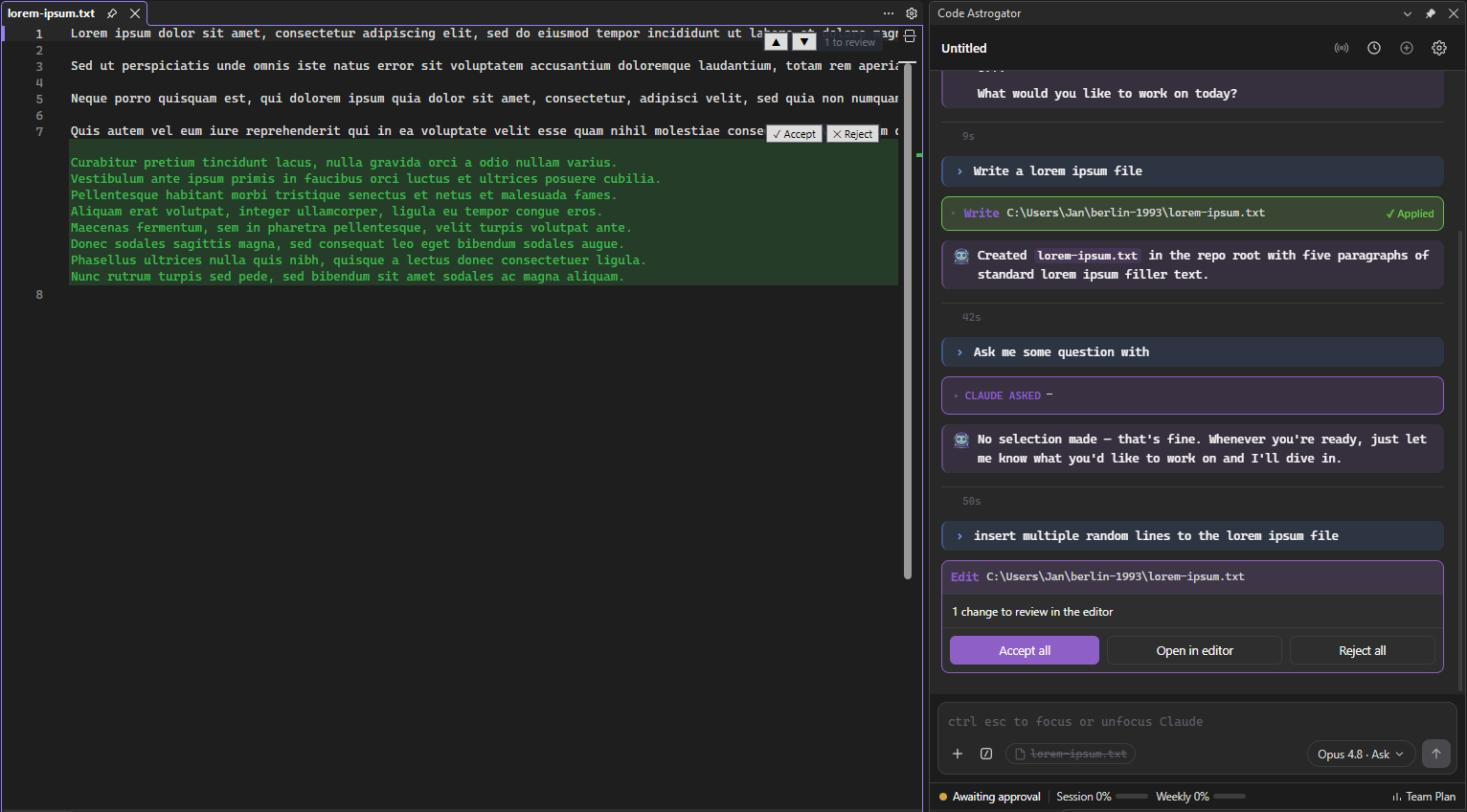Viewport: 1467px width, 812px height.
Task: Click the 'Untitled' conversation title
Action: [x=963, y=48]
